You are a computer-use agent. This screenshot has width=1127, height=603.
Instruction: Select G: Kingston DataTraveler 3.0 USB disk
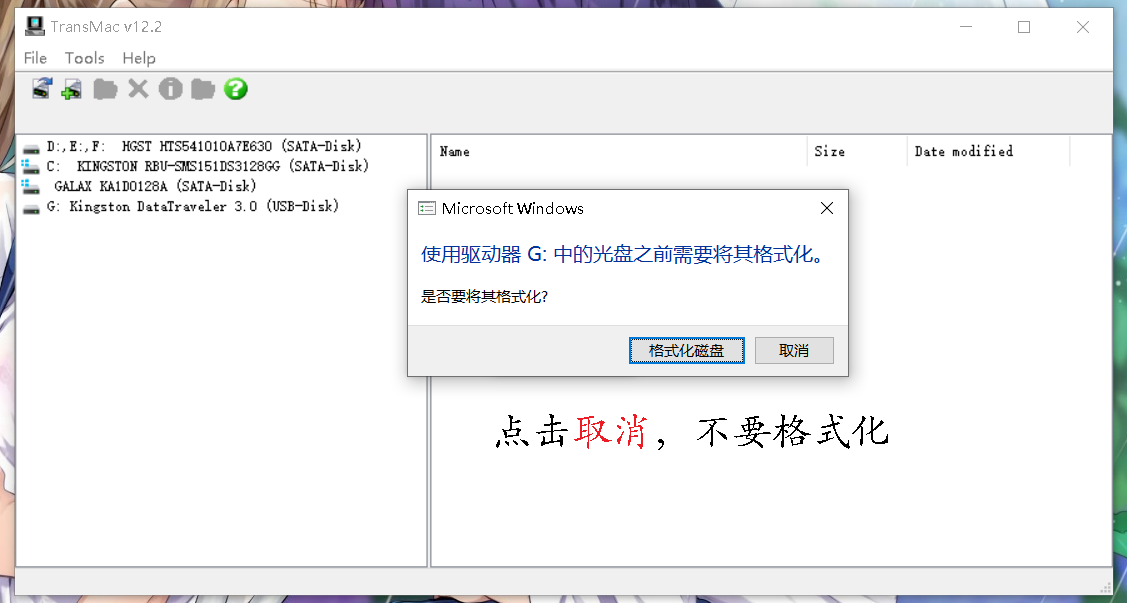(181, 207)
